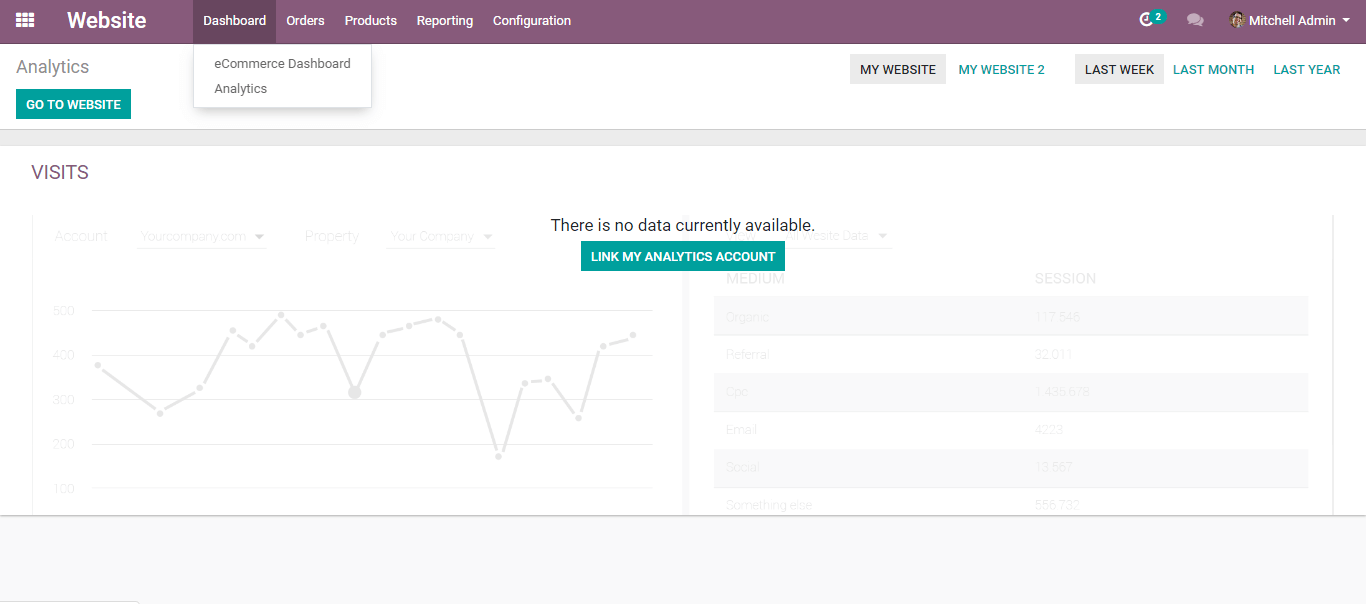Open the Yourcompany.com account dropdown
1366x604 pixels.
(202, 237)
